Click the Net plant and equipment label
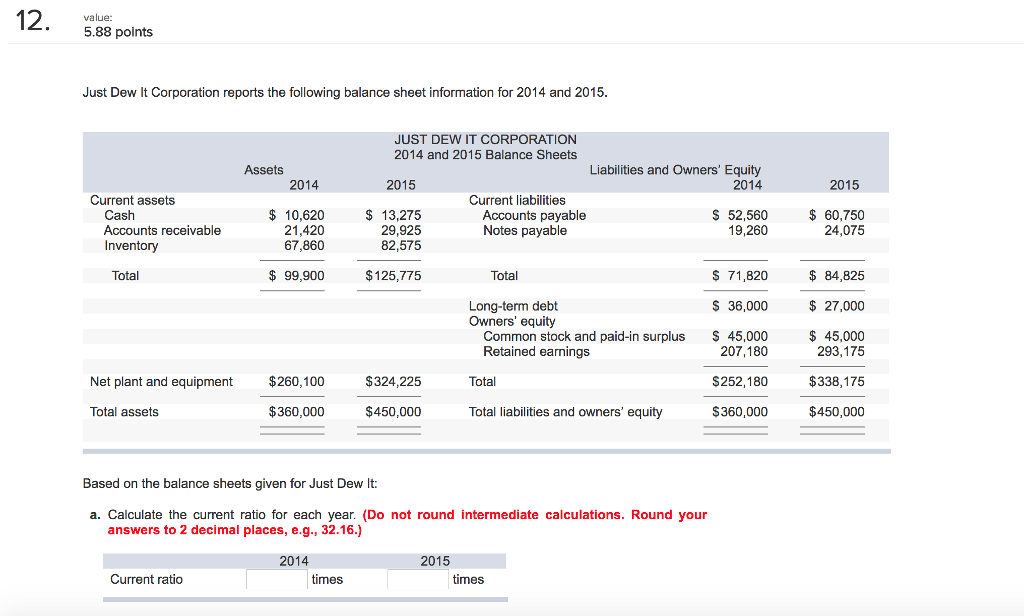This screenshot has width=1024, height=616. (161, 381)
